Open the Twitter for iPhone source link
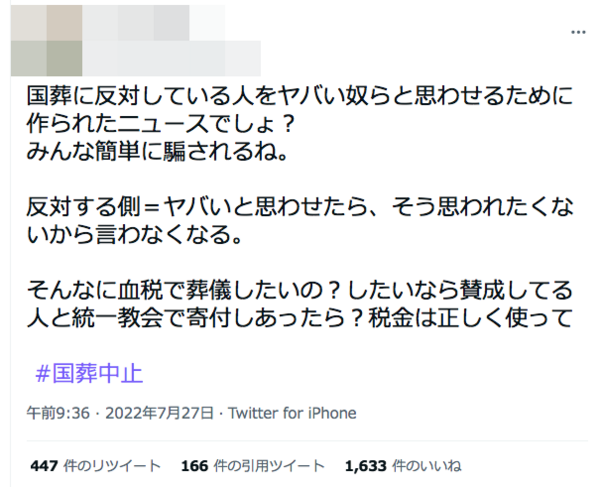 292,413
